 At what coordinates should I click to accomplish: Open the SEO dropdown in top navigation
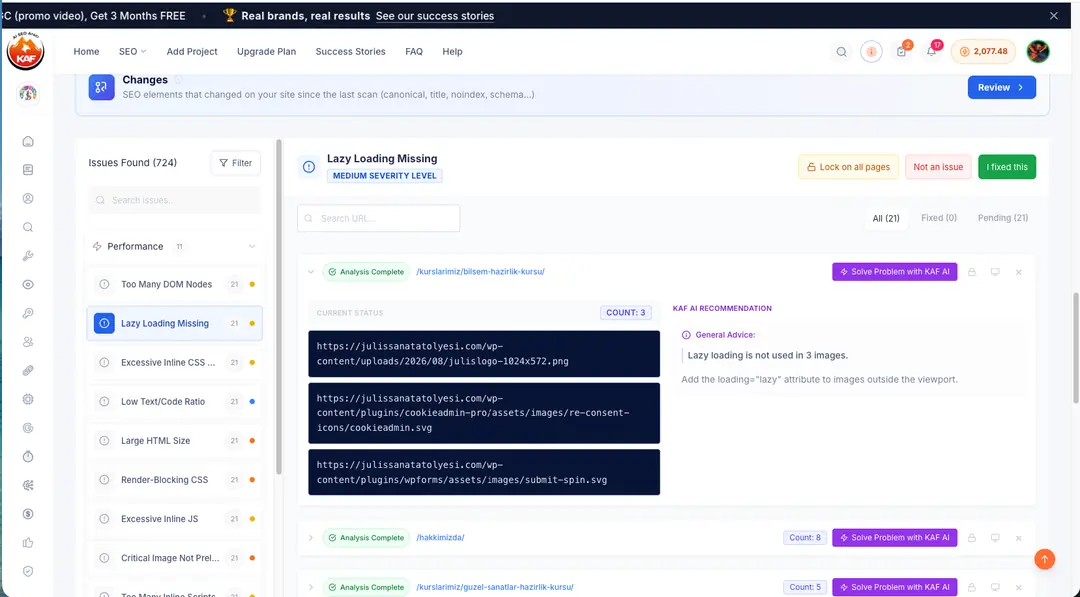[132, 52]
